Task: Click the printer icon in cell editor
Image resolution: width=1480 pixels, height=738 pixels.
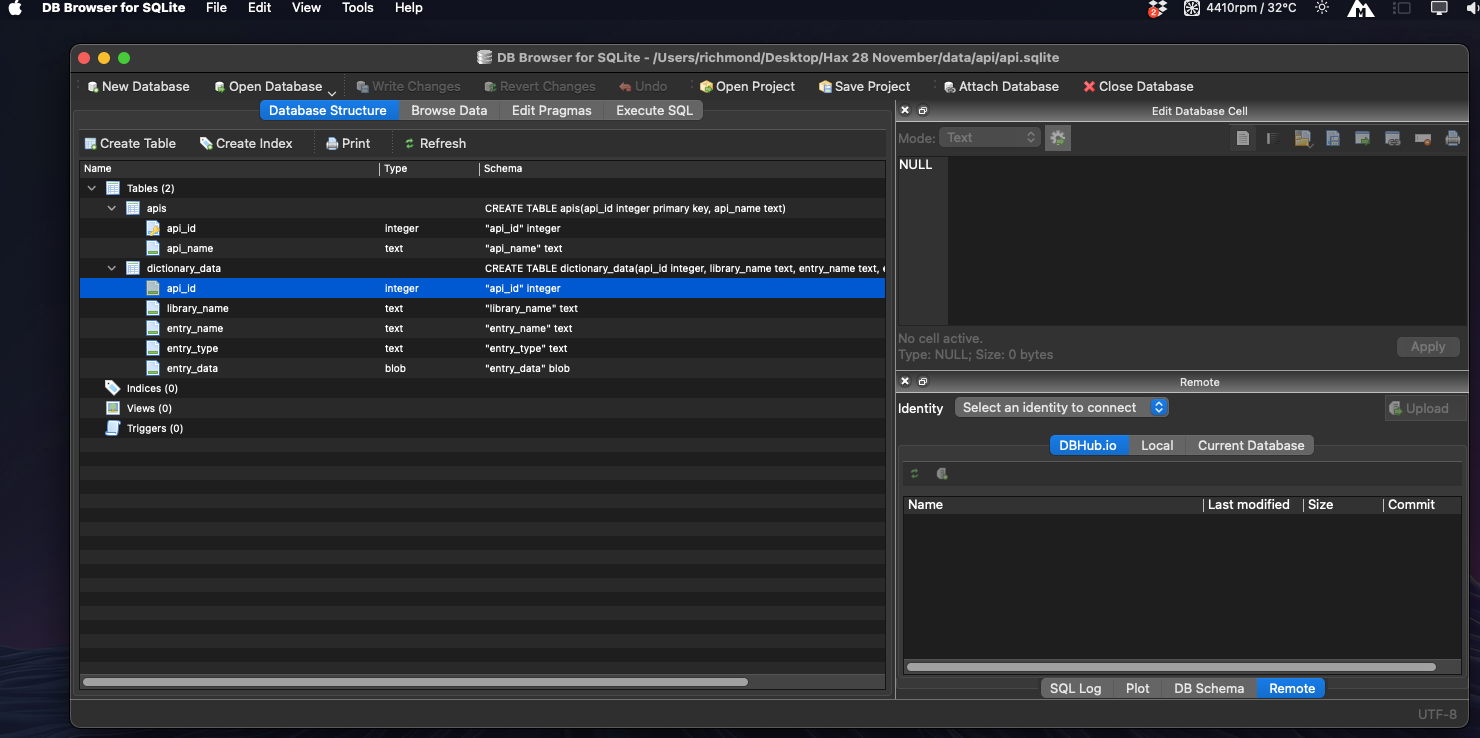Action: point(1453,138)
